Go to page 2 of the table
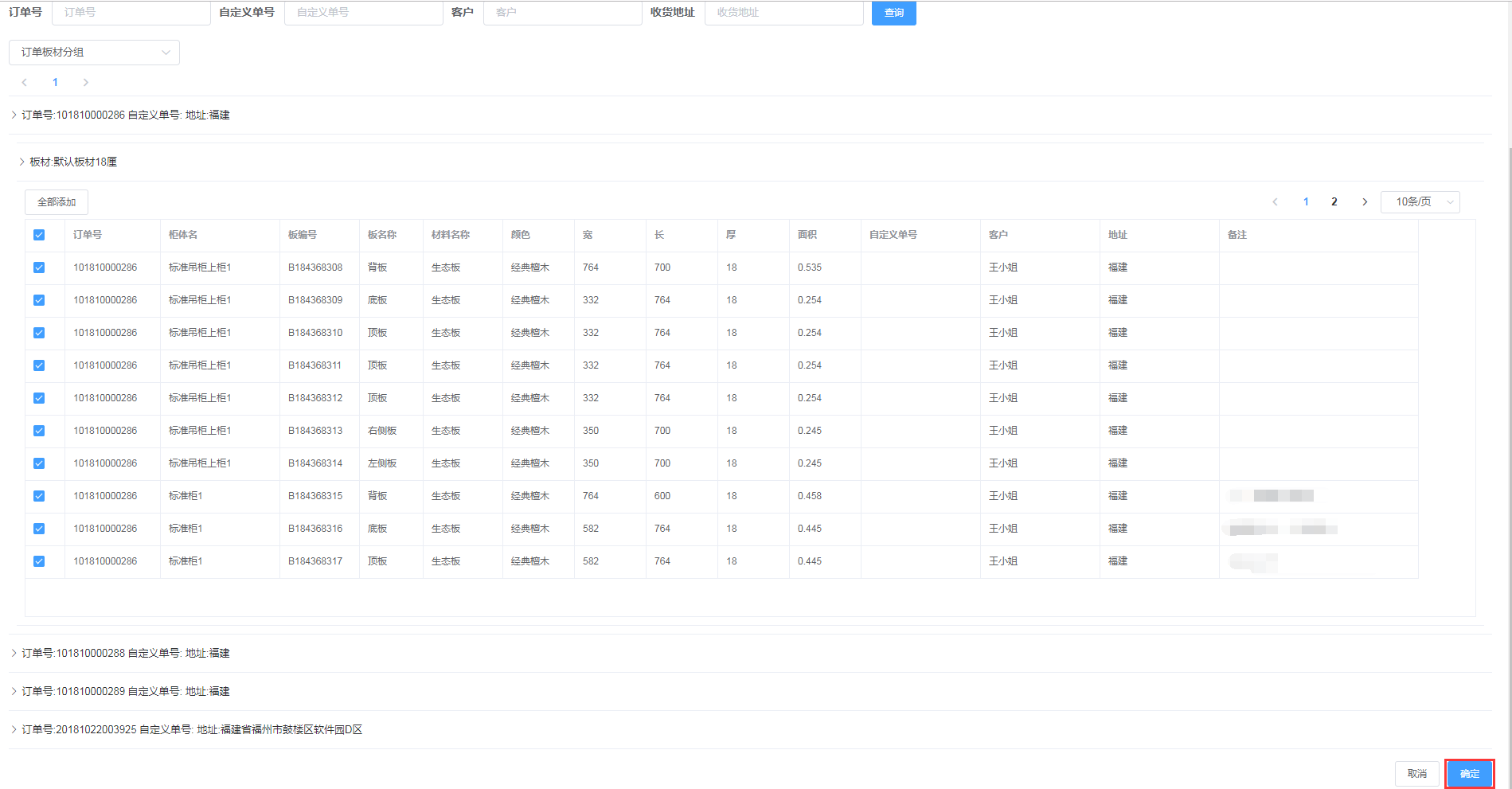The image size is (1512, 789). [x=1334, y=202]
